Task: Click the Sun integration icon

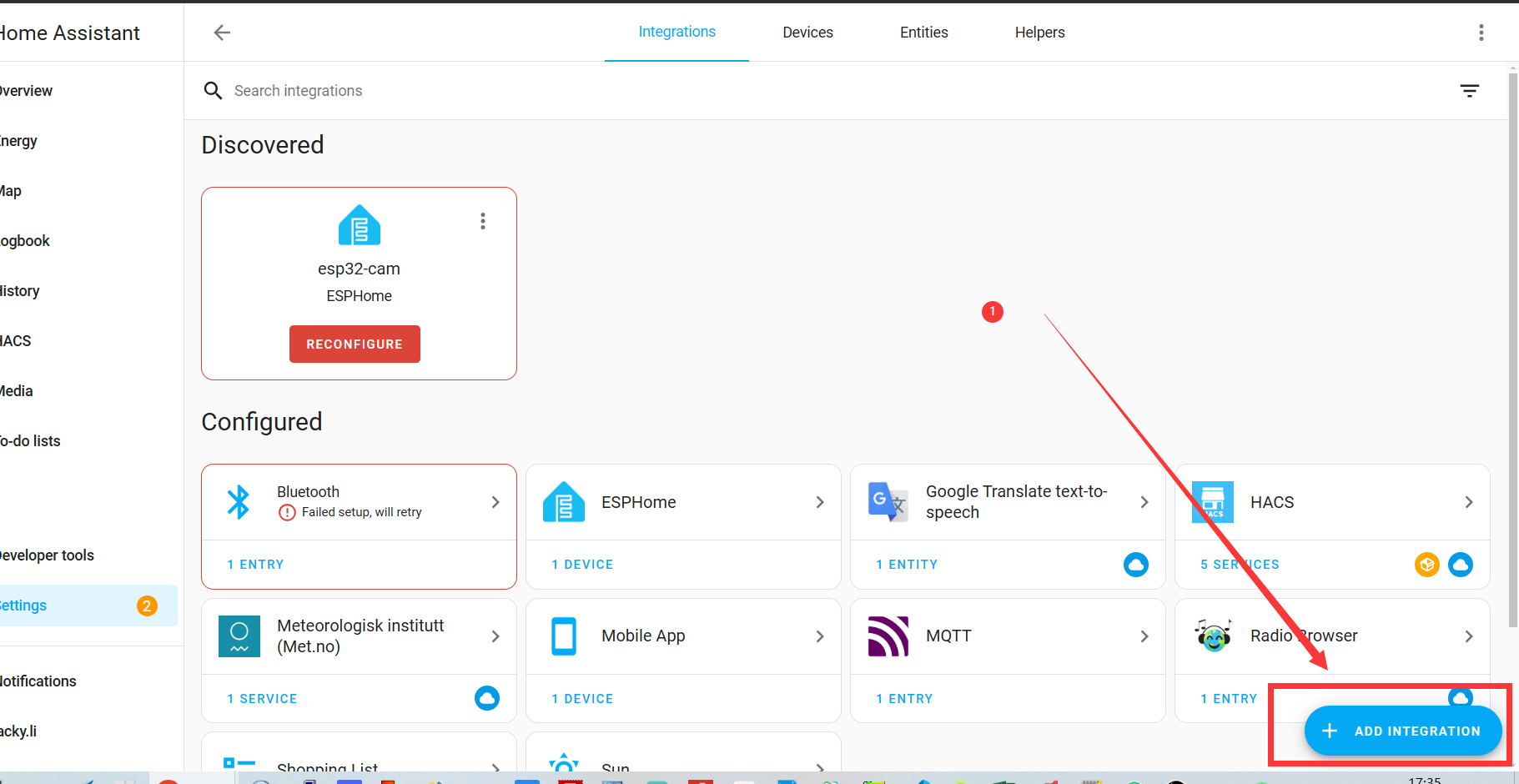Action: click(564, 763)
